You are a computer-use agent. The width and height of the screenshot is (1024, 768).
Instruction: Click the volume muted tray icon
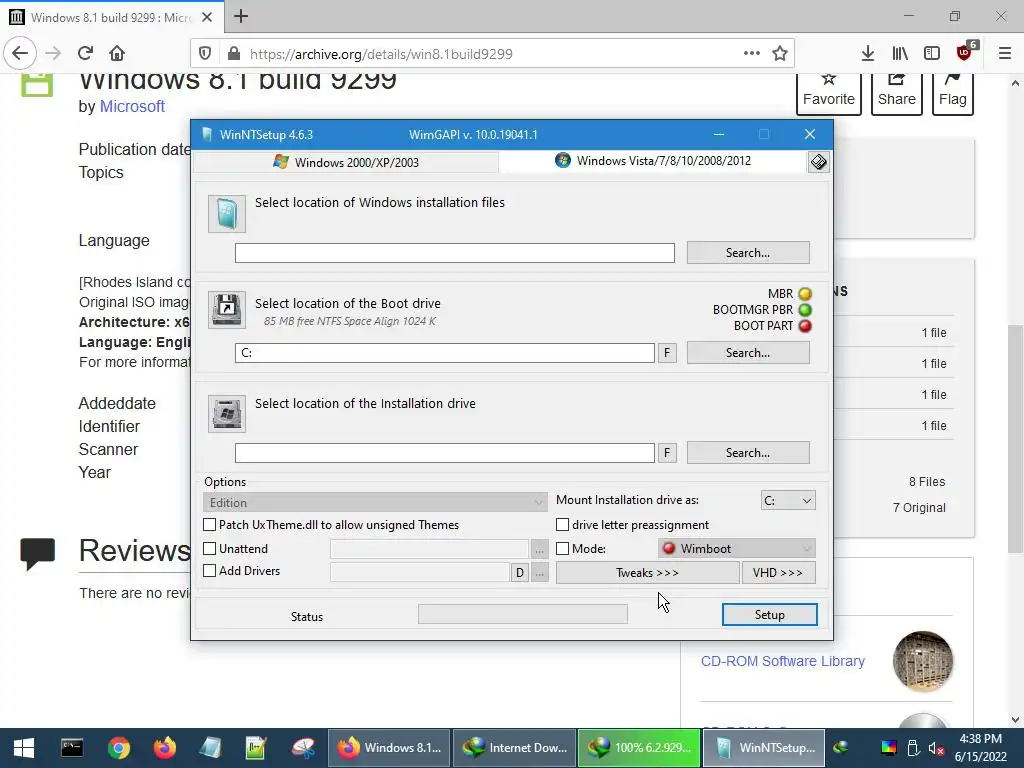coord(936,748)
